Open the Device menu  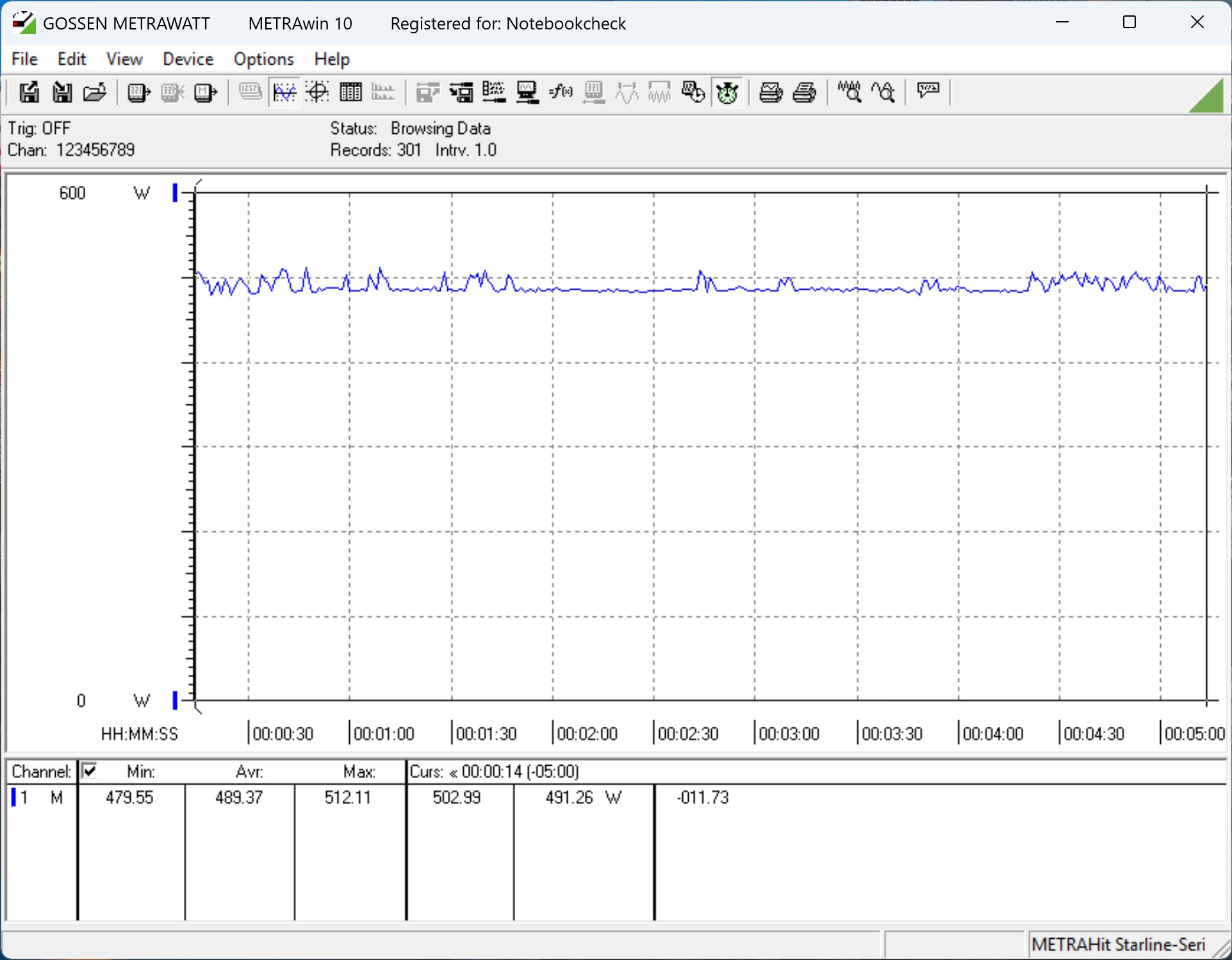[x=188, y=59]
